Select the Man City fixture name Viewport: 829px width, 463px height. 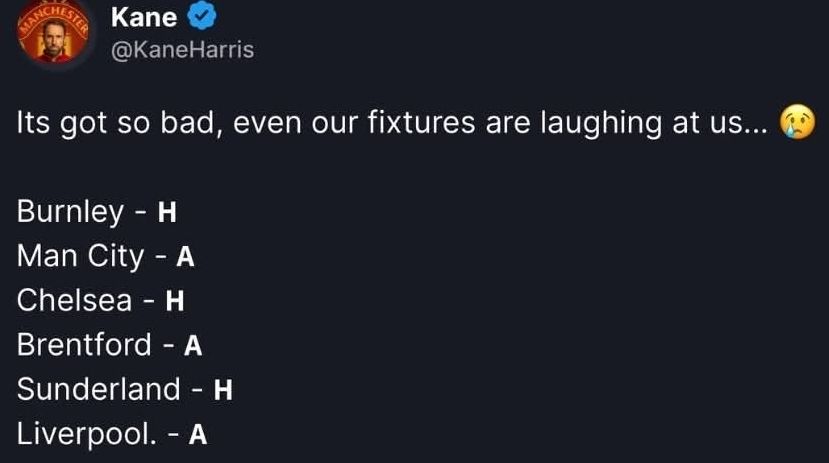80,257
